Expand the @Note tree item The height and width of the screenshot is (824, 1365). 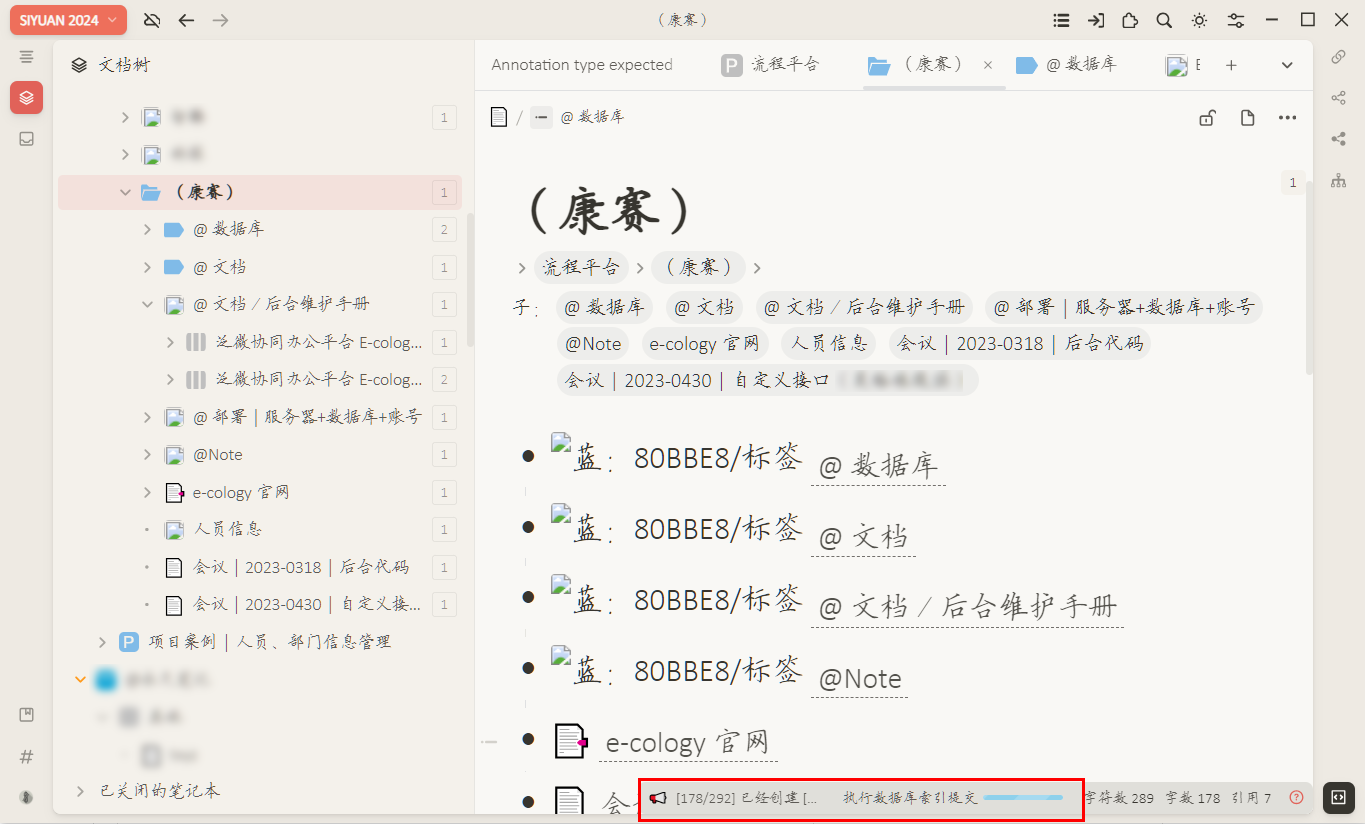click(147, 454)
